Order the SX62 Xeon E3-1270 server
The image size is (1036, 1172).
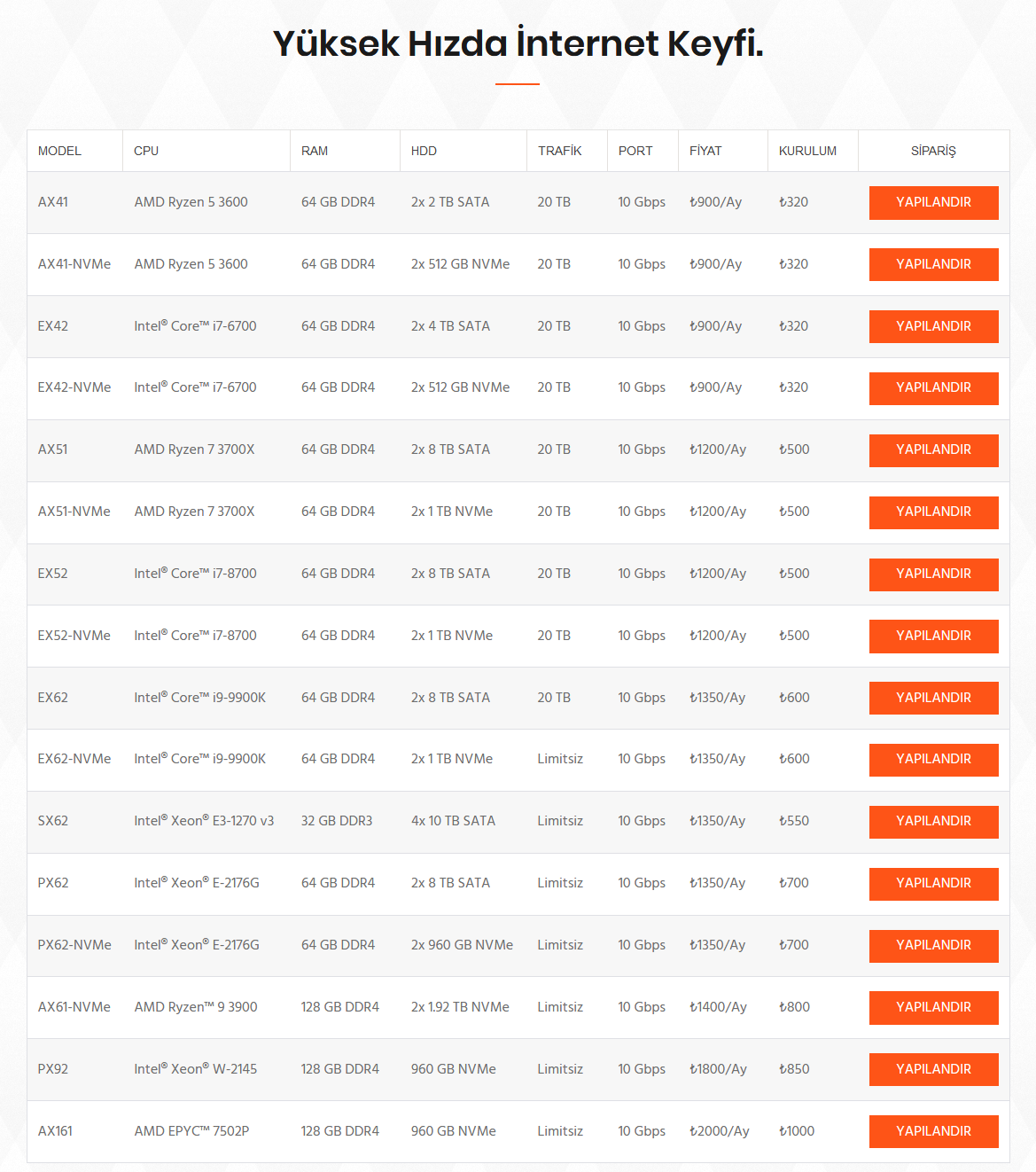[933, 822]
